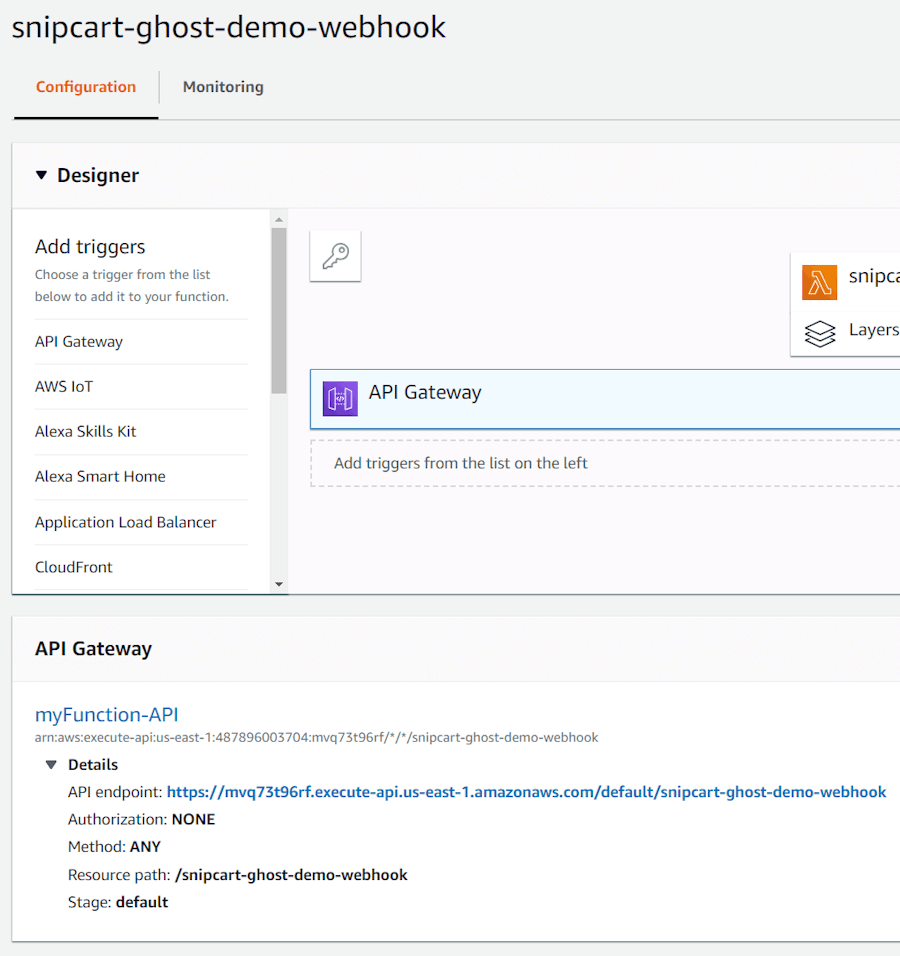Switch to the Configuration tab
Viewport: 900px width, 956px height.
86,87
